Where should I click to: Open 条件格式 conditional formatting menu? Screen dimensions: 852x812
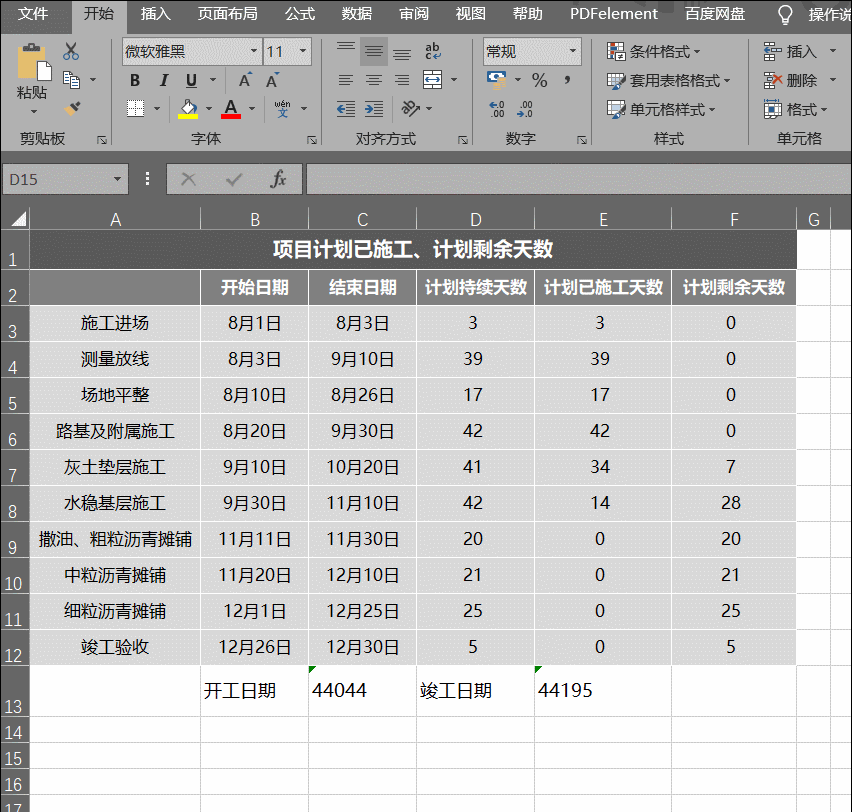point(653,52)
